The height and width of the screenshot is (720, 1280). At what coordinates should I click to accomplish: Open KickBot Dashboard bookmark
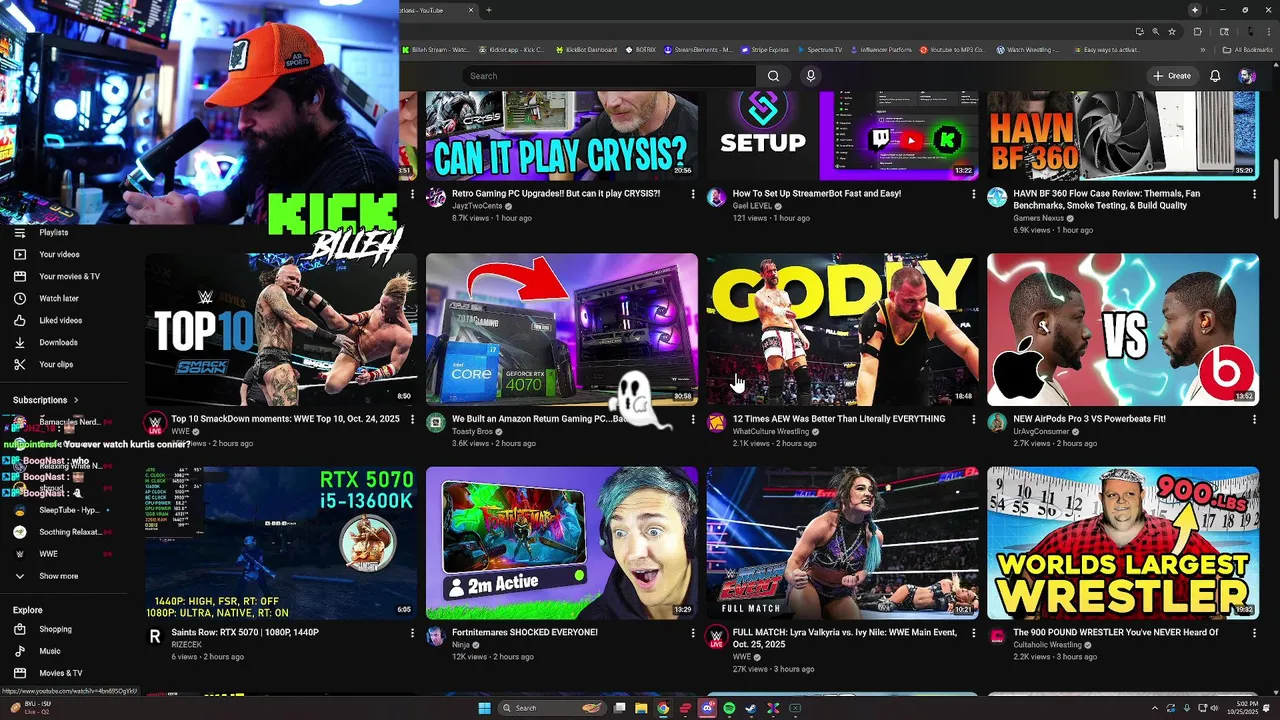(585, 50)
